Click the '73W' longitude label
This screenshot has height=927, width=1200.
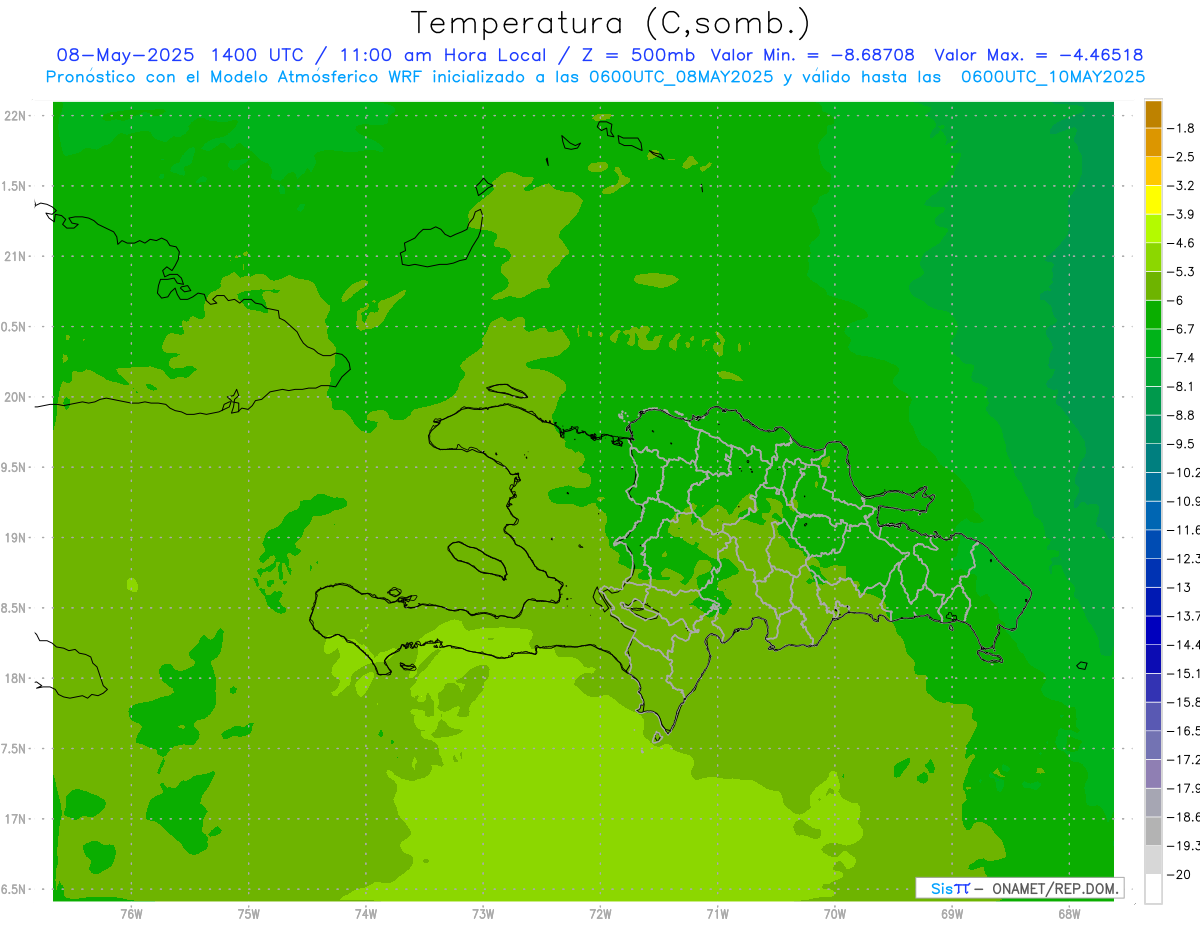(483, 913)
